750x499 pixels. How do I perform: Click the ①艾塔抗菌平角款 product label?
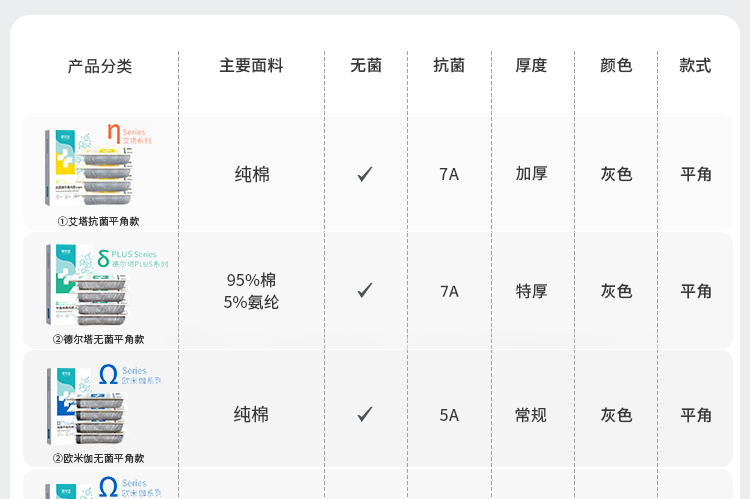98,221
